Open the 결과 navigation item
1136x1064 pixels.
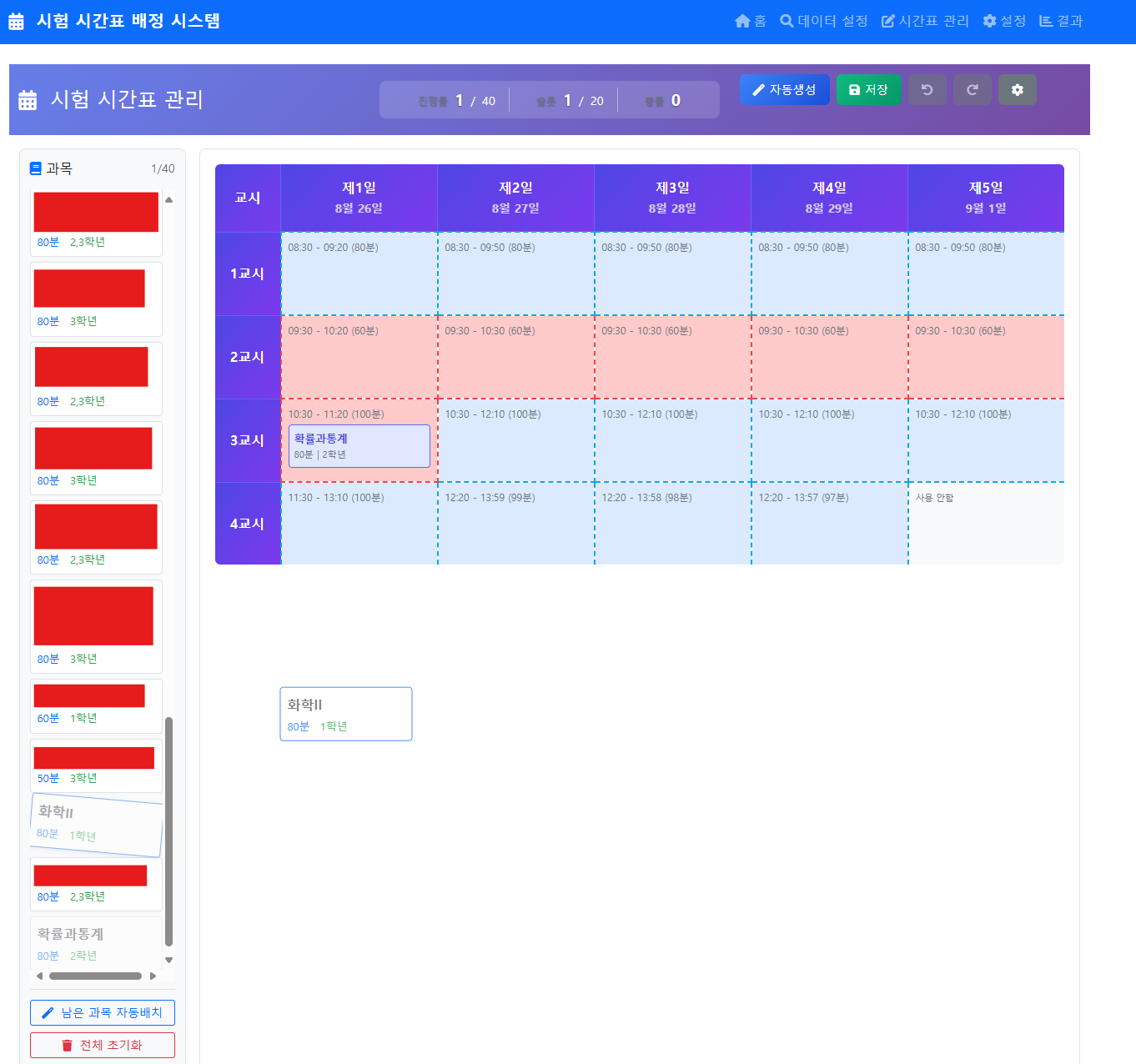coord(1060,21)
